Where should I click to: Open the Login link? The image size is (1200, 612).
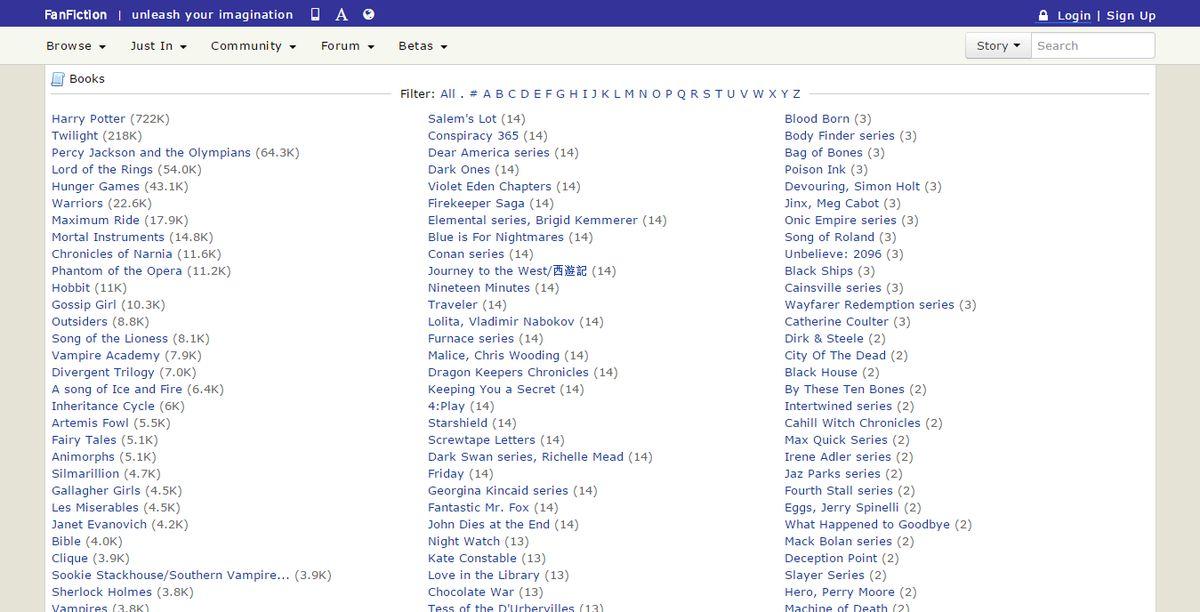1074,15
